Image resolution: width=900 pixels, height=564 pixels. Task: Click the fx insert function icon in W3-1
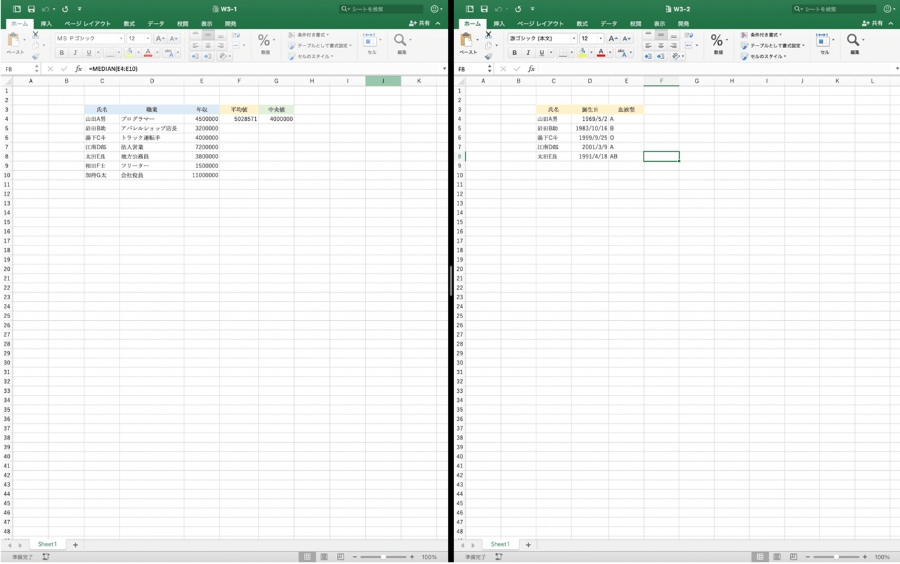(79, 69)
